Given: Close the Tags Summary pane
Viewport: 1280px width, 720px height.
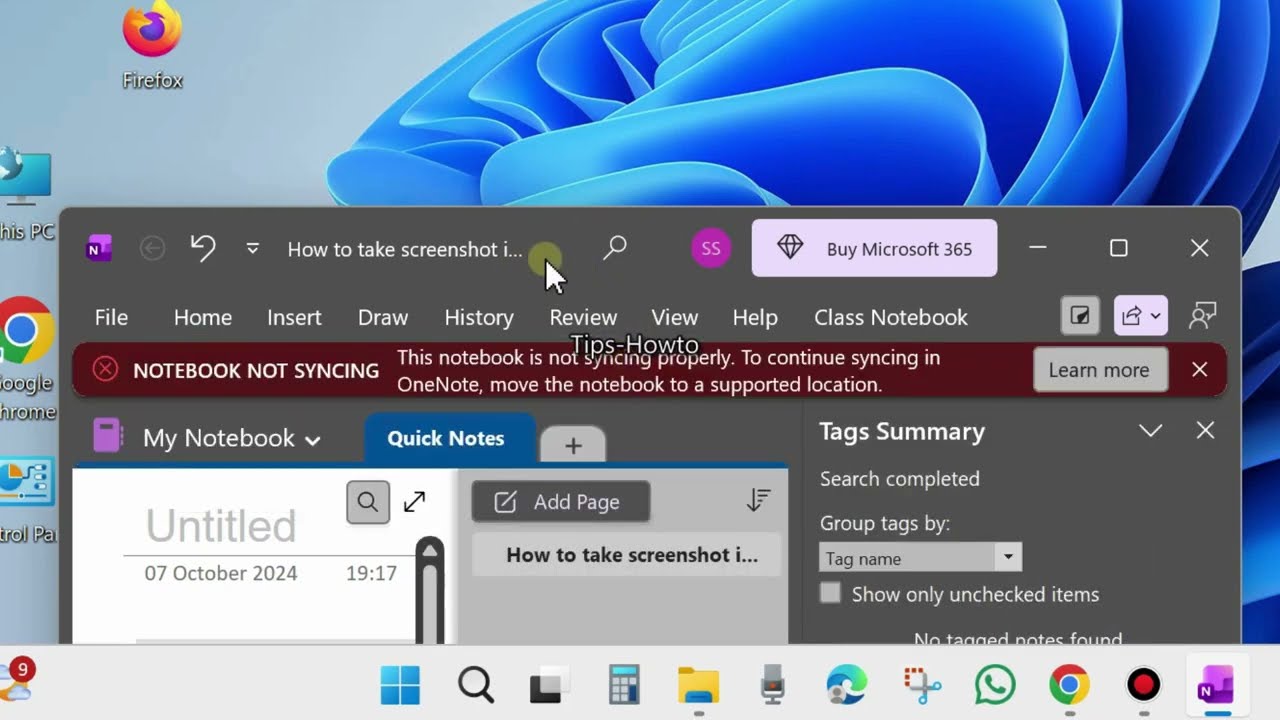Looking at the screenshot, I should click(x=1205, y=430).
